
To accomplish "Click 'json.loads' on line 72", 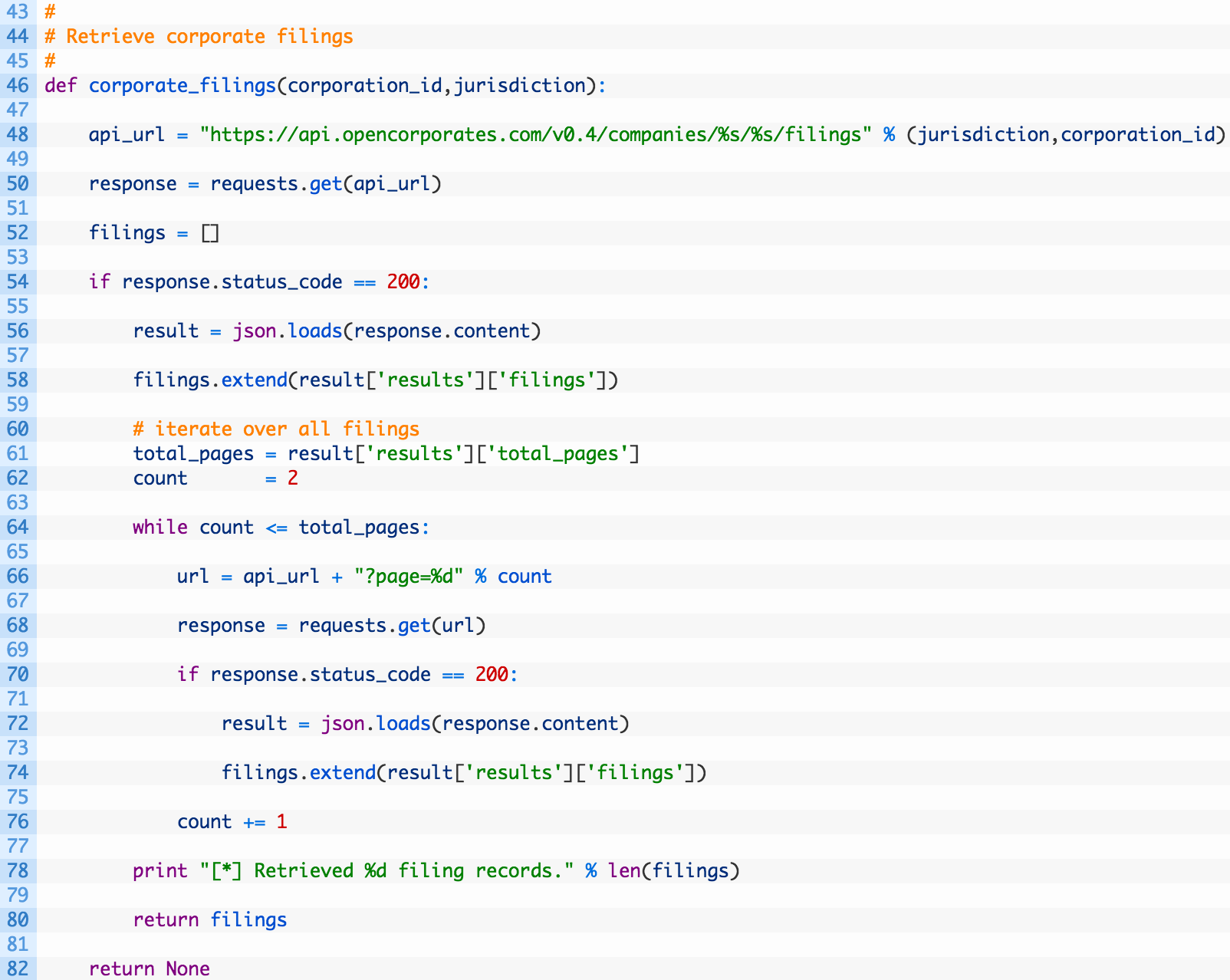I will click(x=376, y=723).
